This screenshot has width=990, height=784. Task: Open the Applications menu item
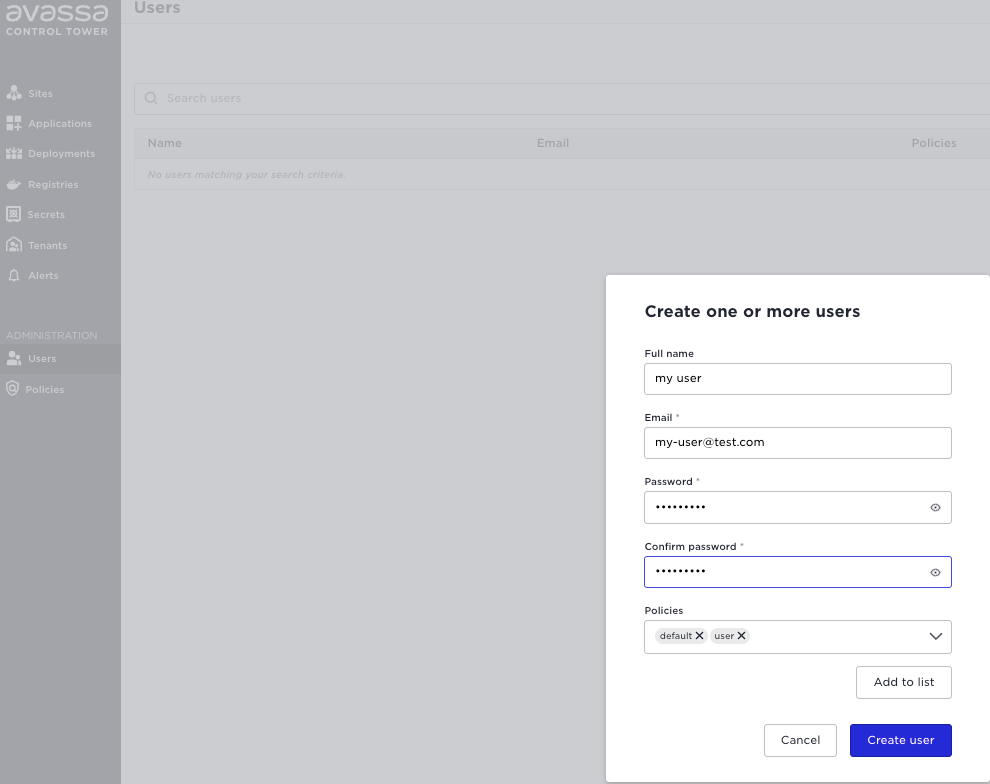pos(60,124)
